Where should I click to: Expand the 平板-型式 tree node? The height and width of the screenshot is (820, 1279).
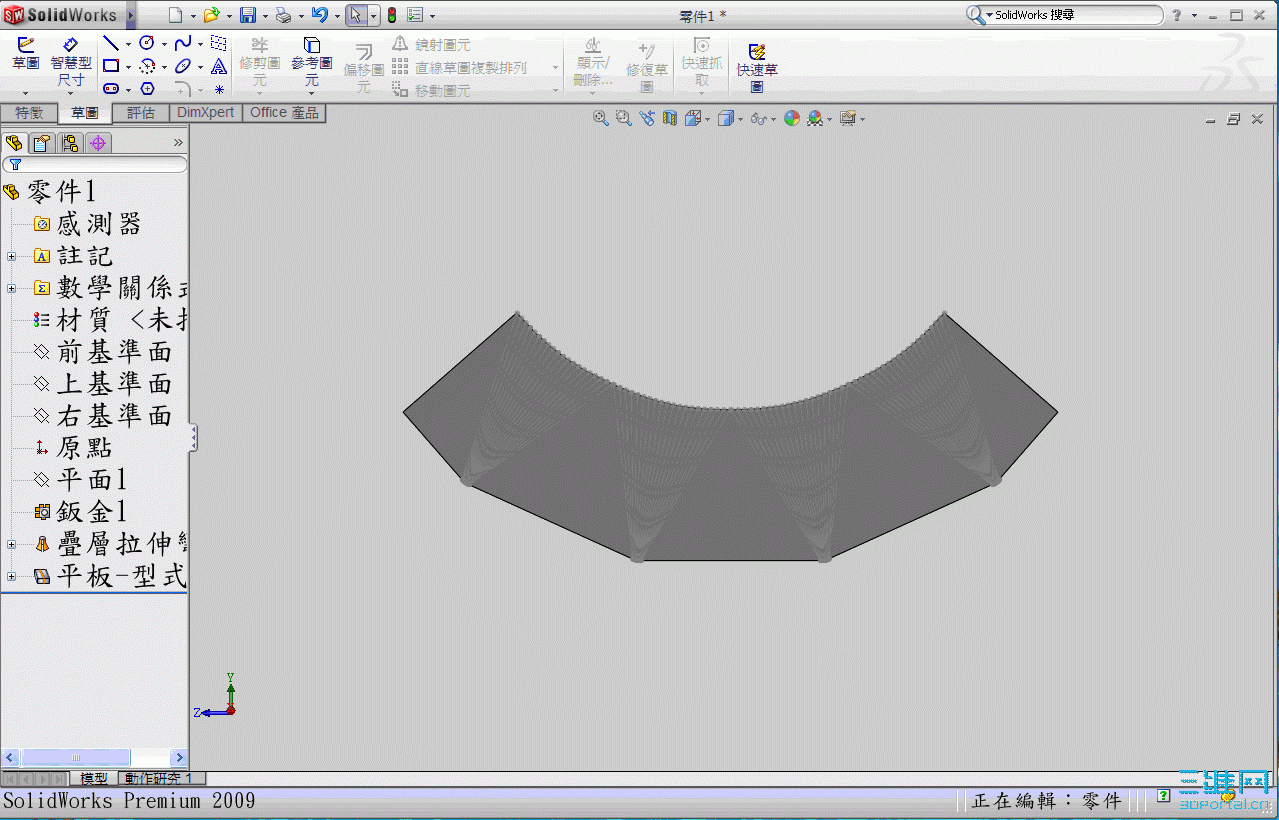pyautogui.click(x=11, y=576)
